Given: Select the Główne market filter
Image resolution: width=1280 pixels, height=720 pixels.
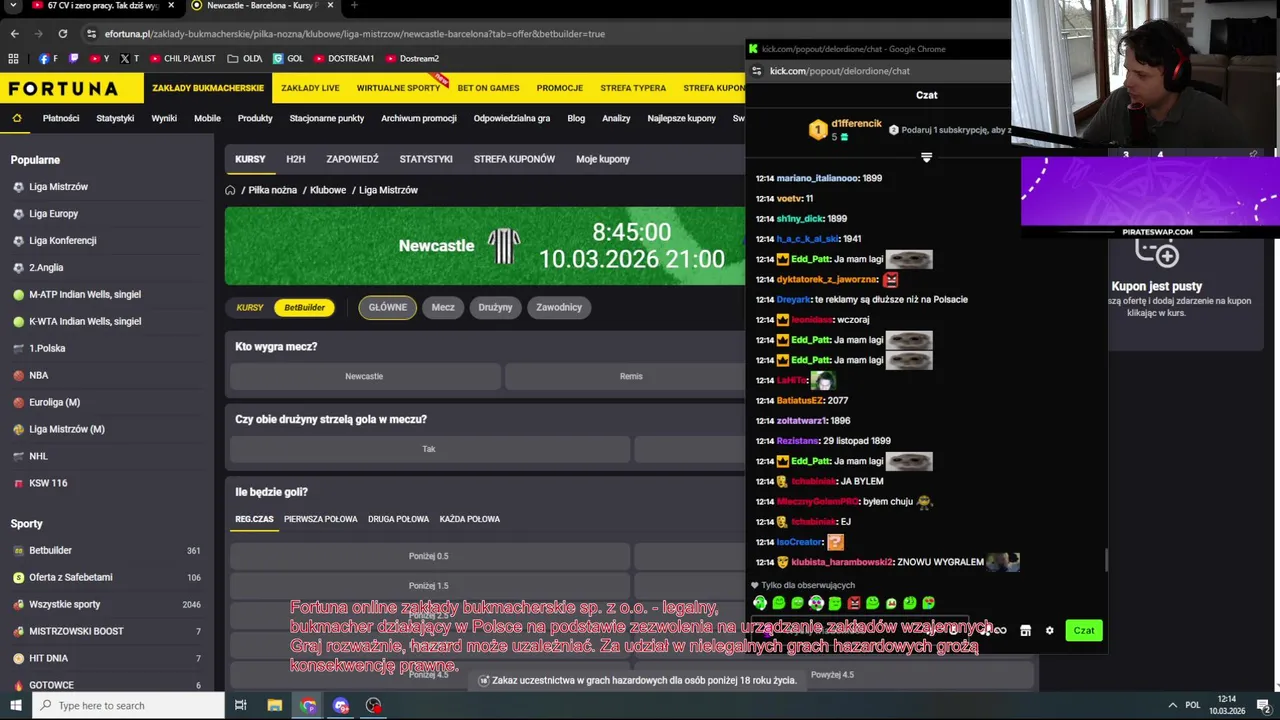Looking at the screenshot, I should coord(387,307).
